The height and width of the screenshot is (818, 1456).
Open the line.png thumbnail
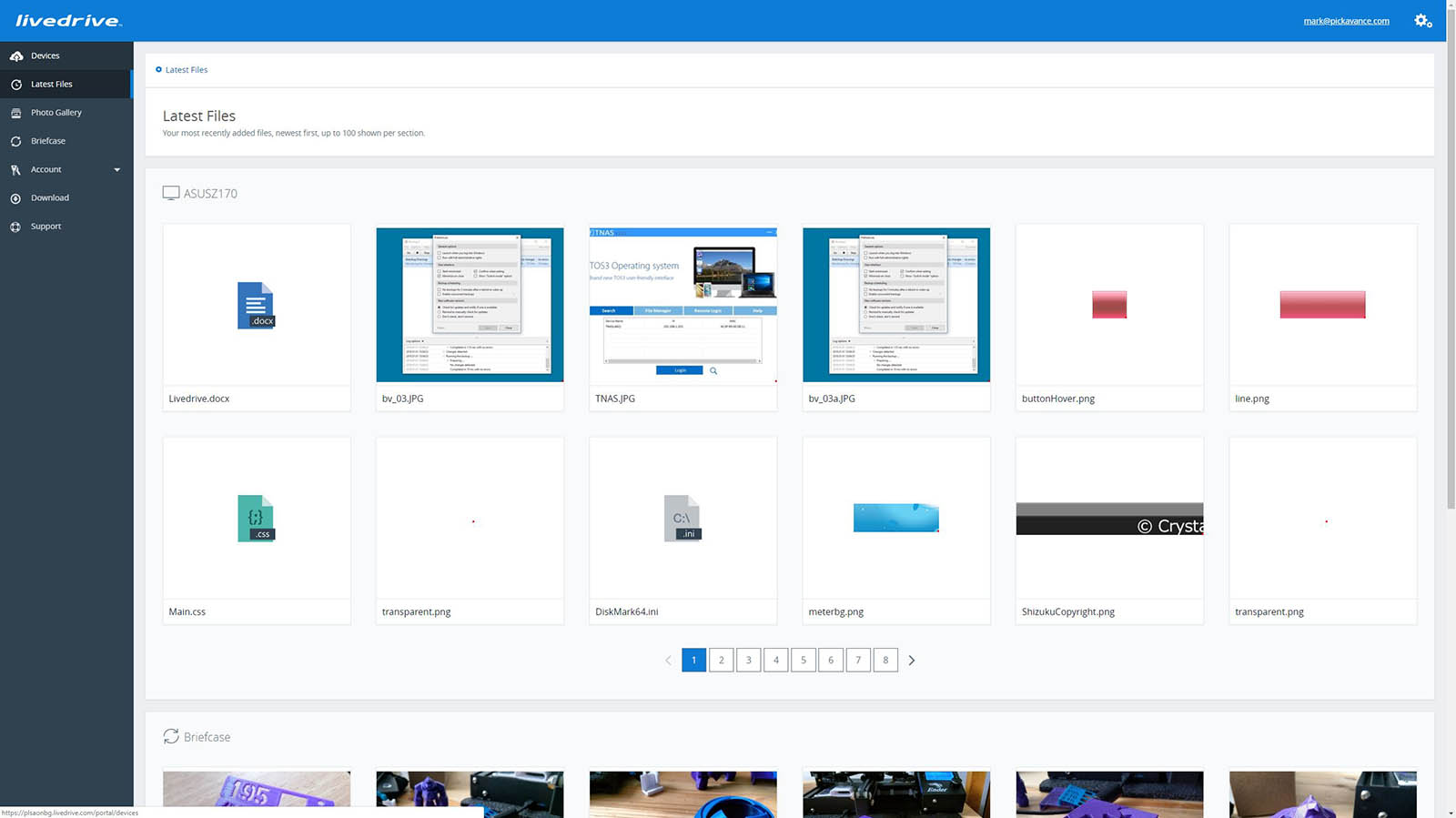(1322, 305)
